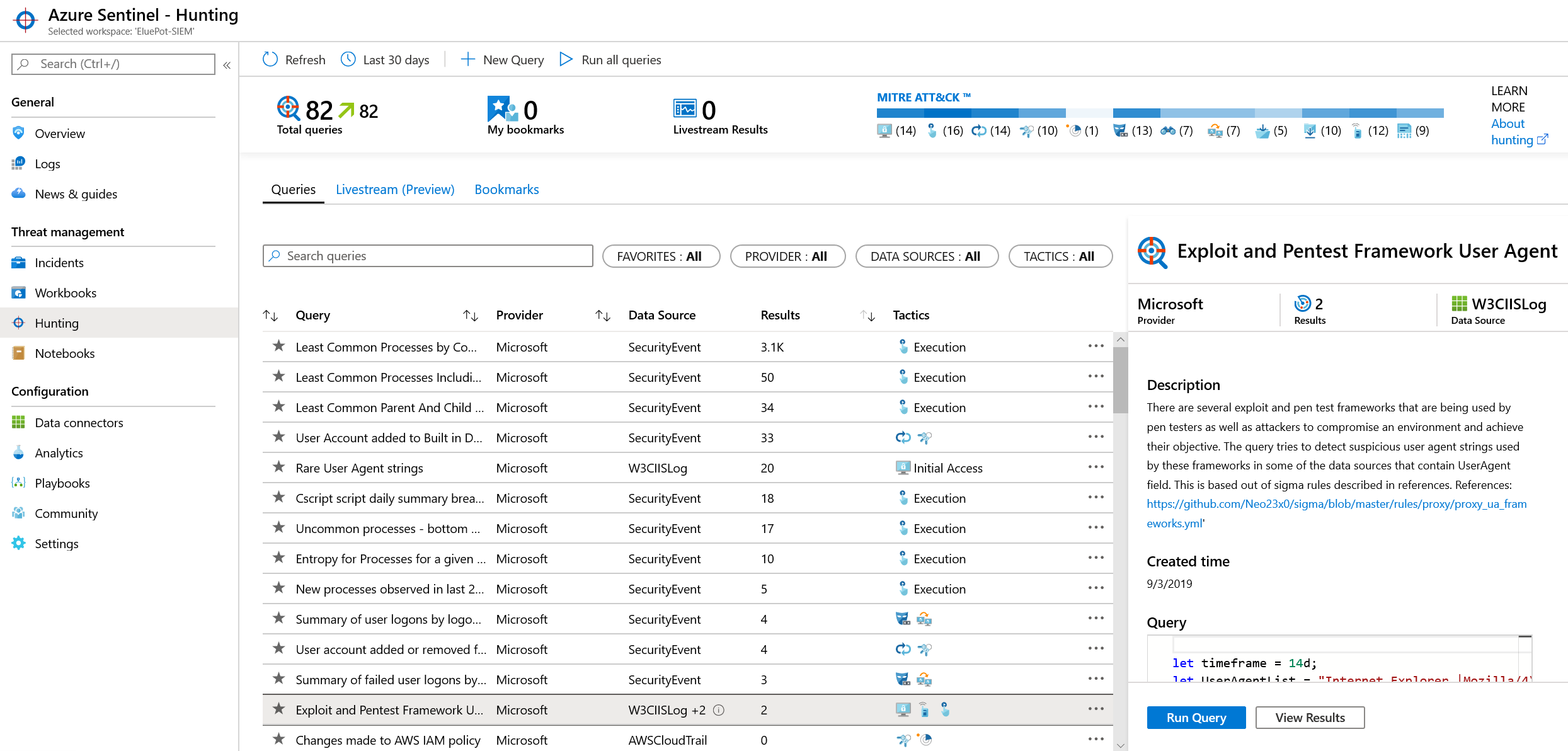Click into the Search queries field
This screenshot has height=751, width=1568.
click(x=428, y=256)
